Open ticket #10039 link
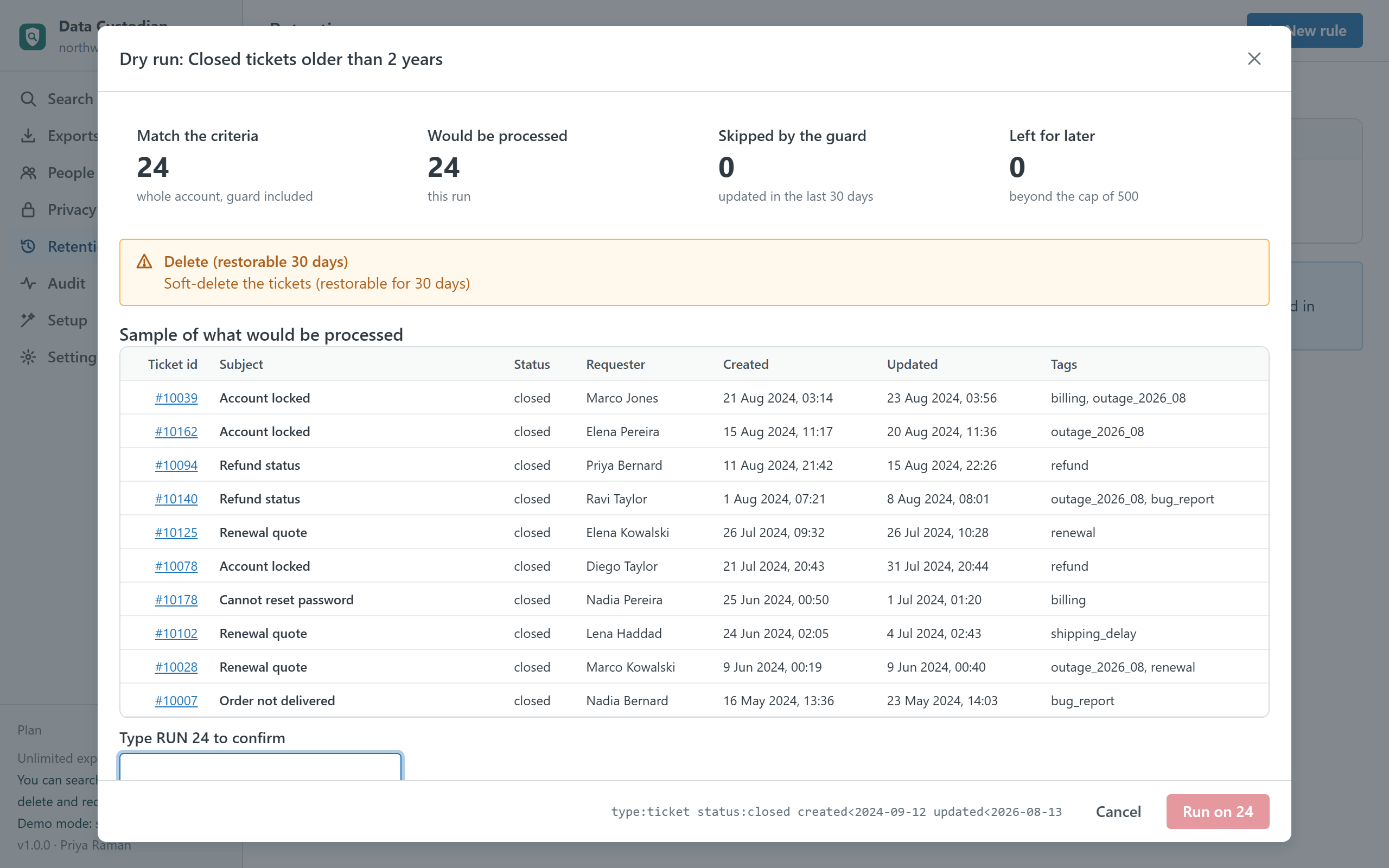This screenshot has width=1389, height=868. pos(176,398)
